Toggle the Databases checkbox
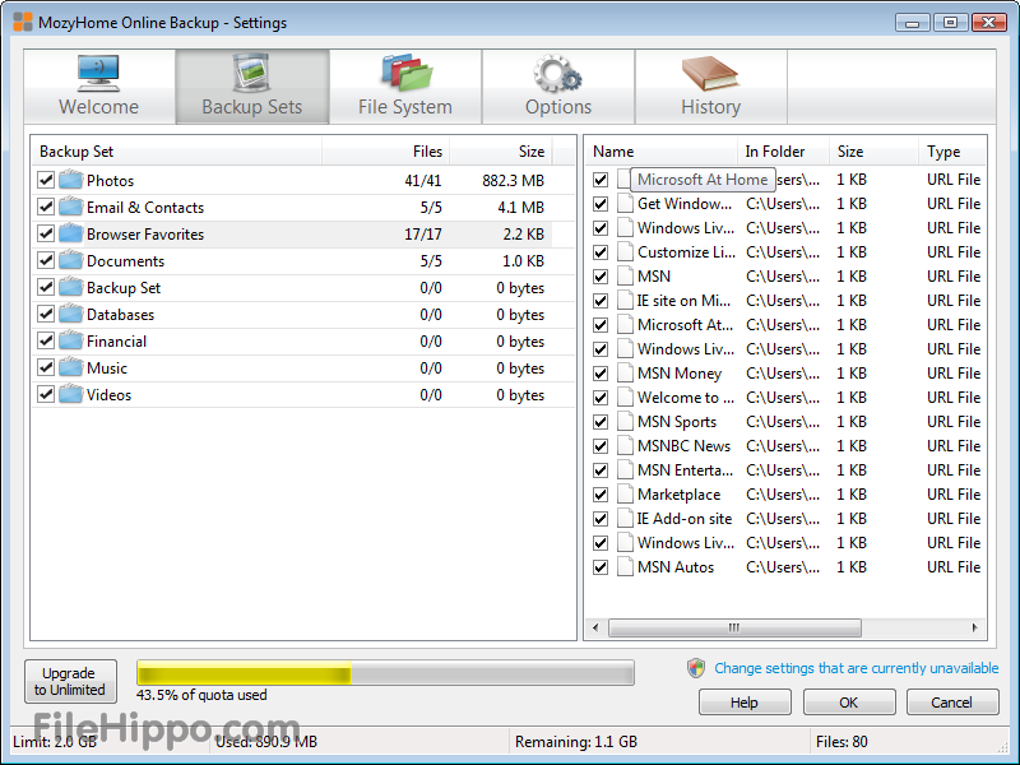Viewport: 1020px width, 765px height. (46, 314)
